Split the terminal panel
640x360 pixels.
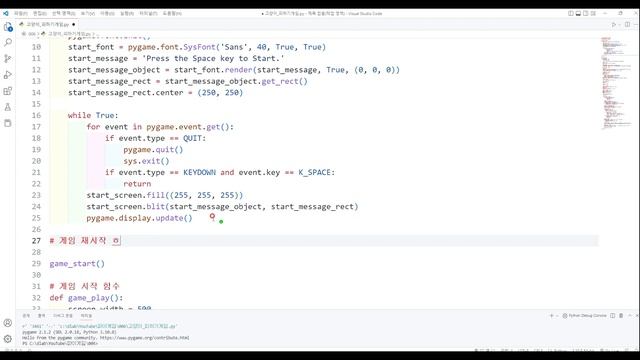[x=613, y=316]
